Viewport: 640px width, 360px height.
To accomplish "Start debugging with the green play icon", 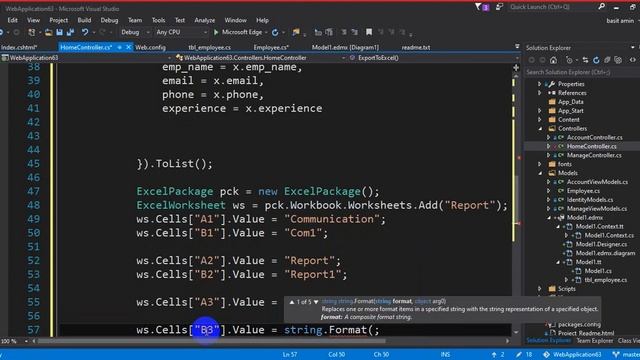I will (x=216, y=32).
